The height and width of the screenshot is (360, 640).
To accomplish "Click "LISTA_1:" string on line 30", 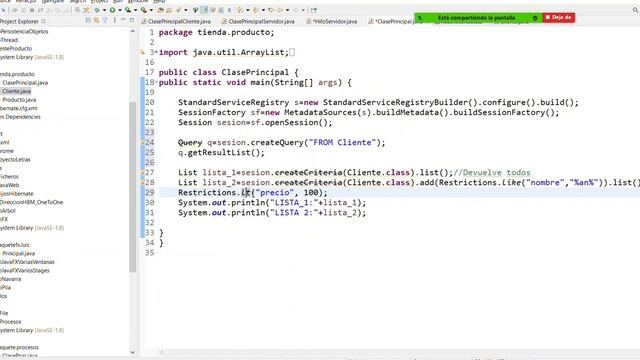I will pos(294,202).
